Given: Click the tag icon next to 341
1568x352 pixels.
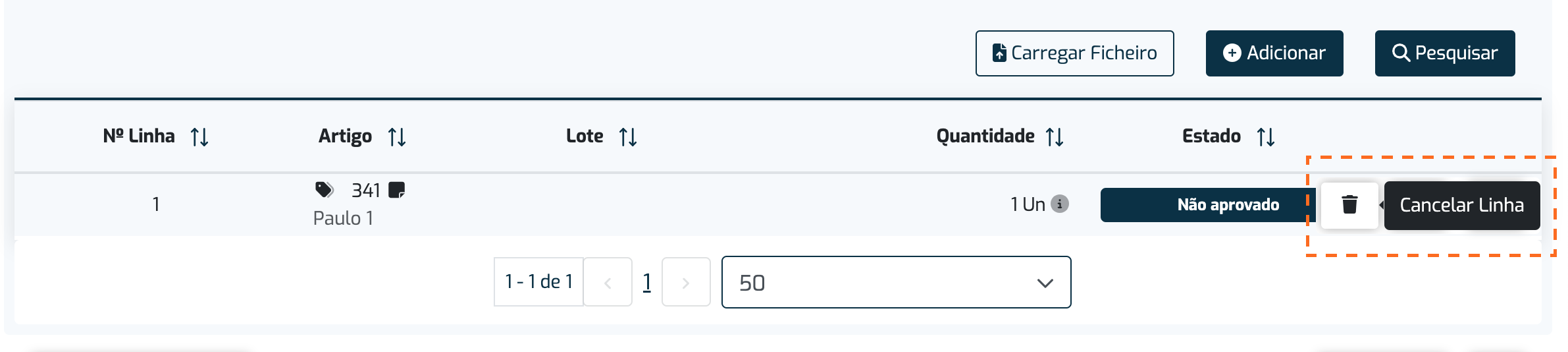Looking at the screenshot, I should coord(325,190).
